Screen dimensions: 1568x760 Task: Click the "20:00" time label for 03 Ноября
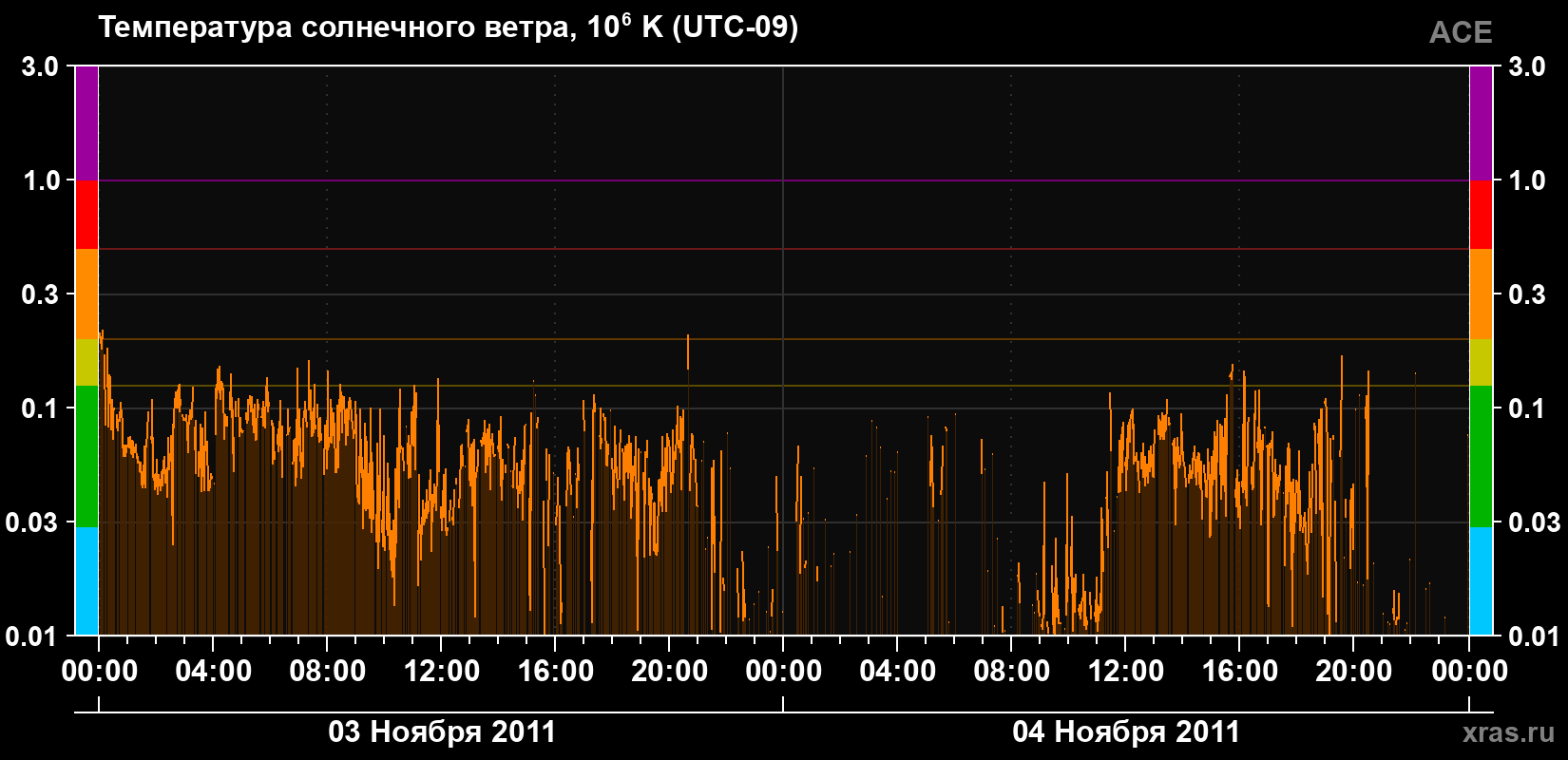coord(670,672)
